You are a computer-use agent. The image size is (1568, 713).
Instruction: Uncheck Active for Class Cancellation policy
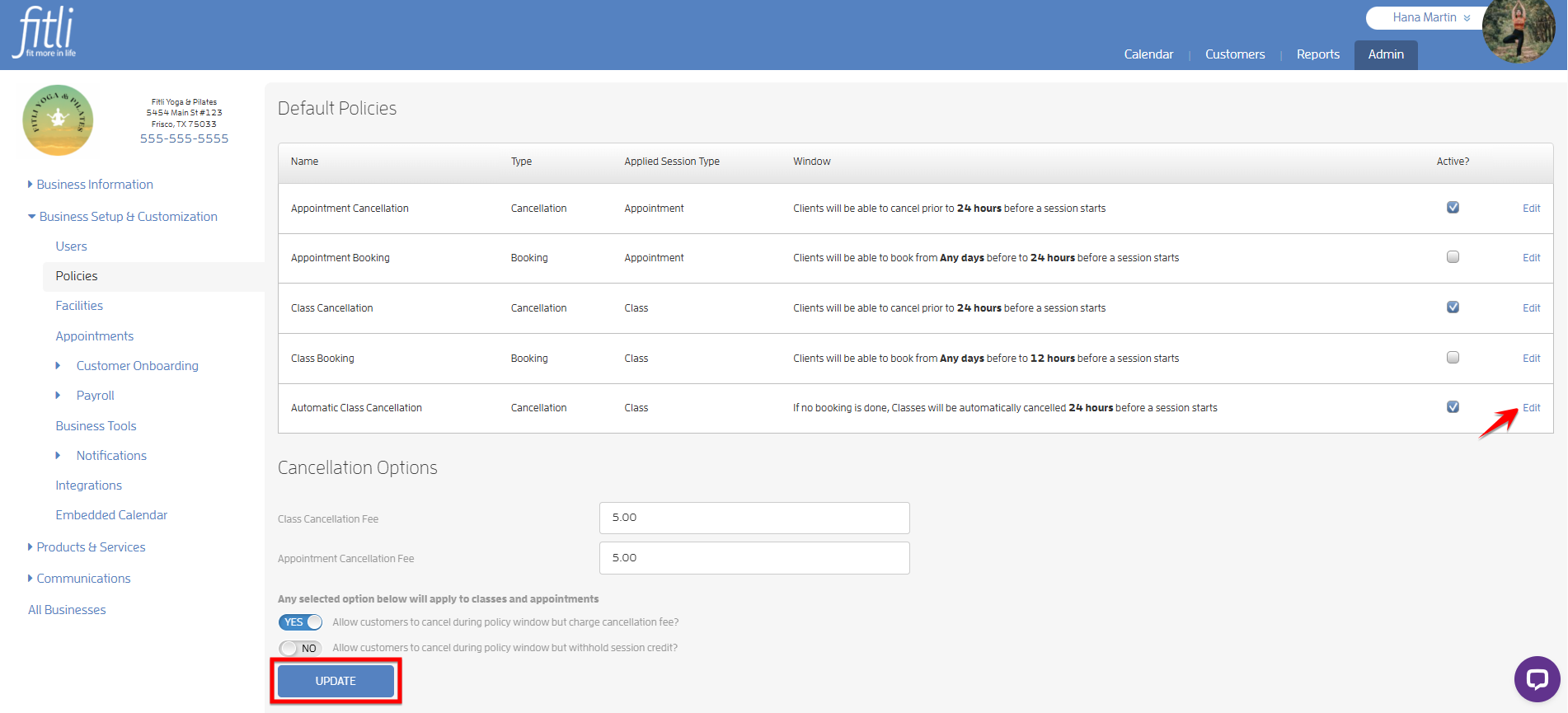1453,307
